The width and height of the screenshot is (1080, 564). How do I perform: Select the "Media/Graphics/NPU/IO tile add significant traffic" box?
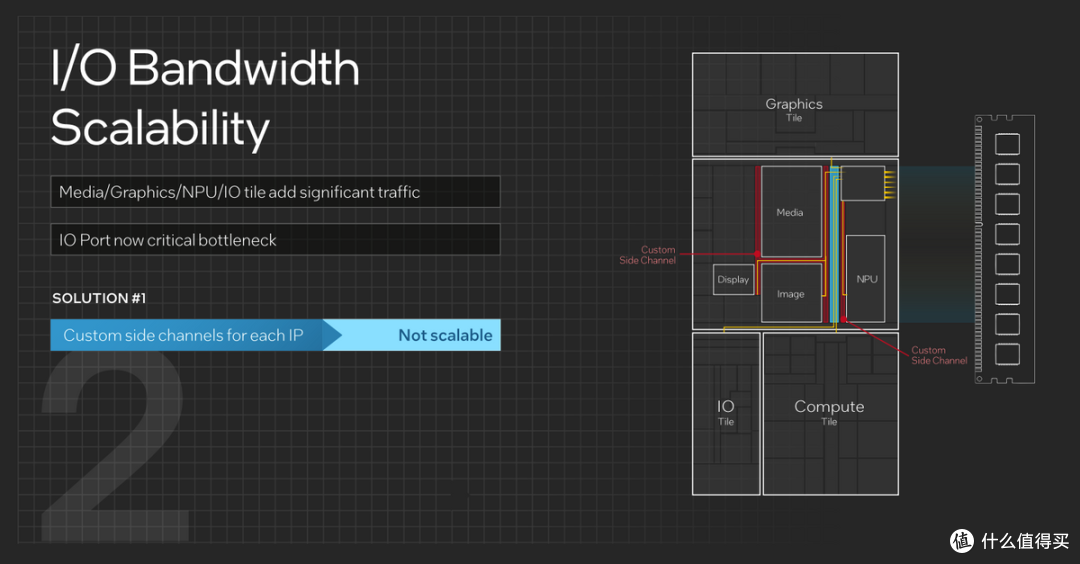coord(275,192)
